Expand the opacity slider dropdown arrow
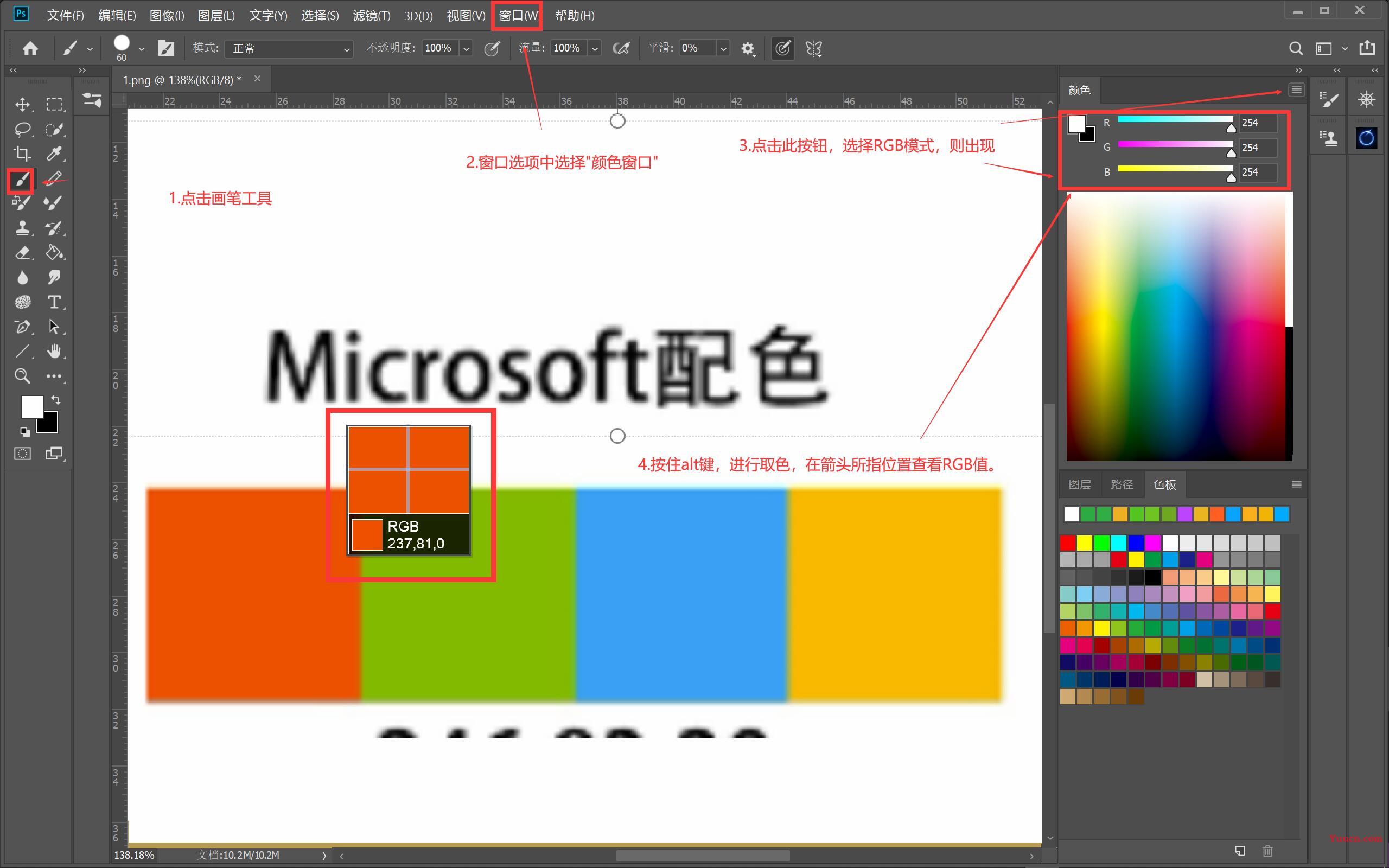The width and height of the screenshot is (1389, 868). click(466, 49)
